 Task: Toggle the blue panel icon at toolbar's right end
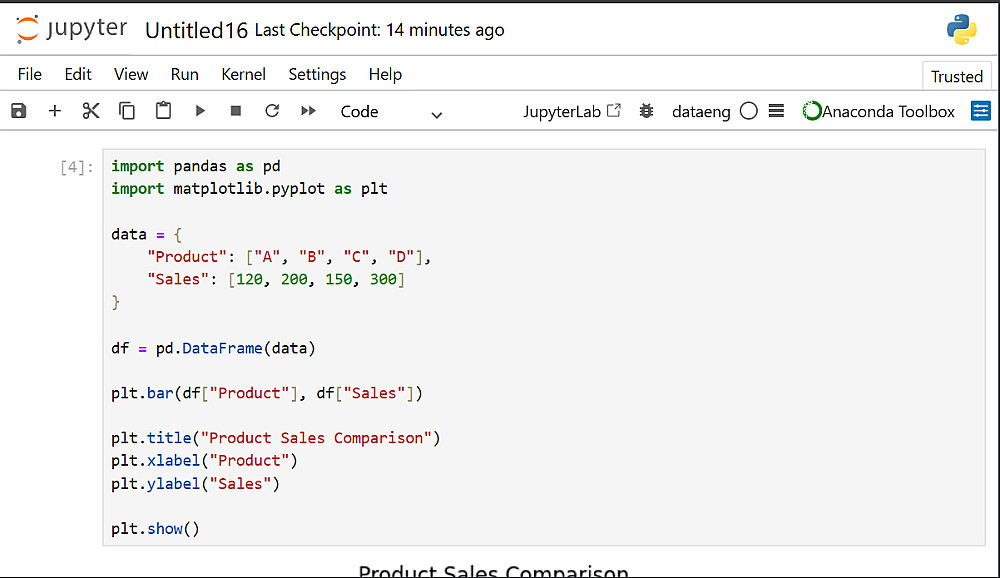(x=981, y=111)
